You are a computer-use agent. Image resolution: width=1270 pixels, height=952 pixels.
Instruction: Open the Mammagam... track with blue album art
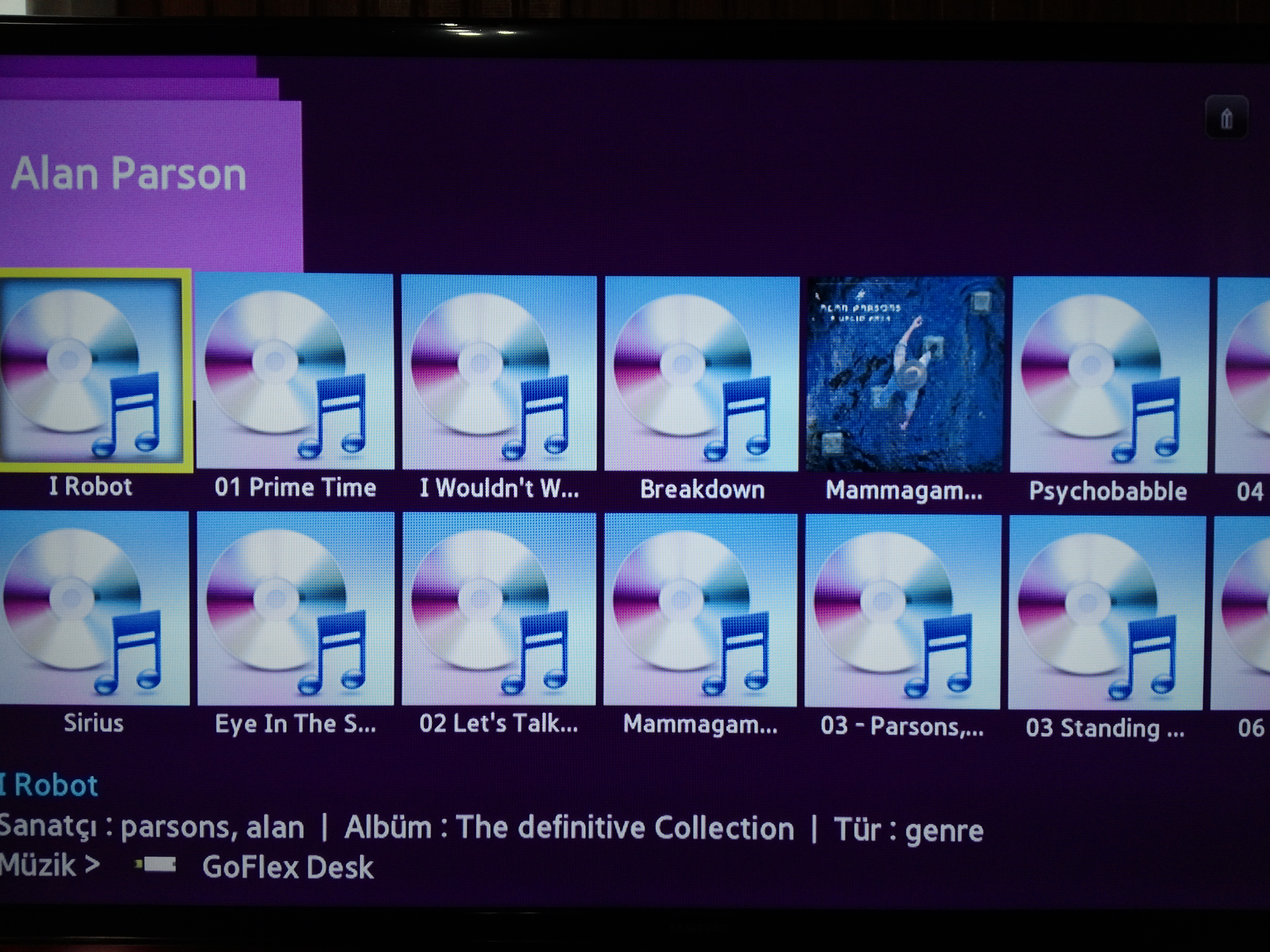905,375
